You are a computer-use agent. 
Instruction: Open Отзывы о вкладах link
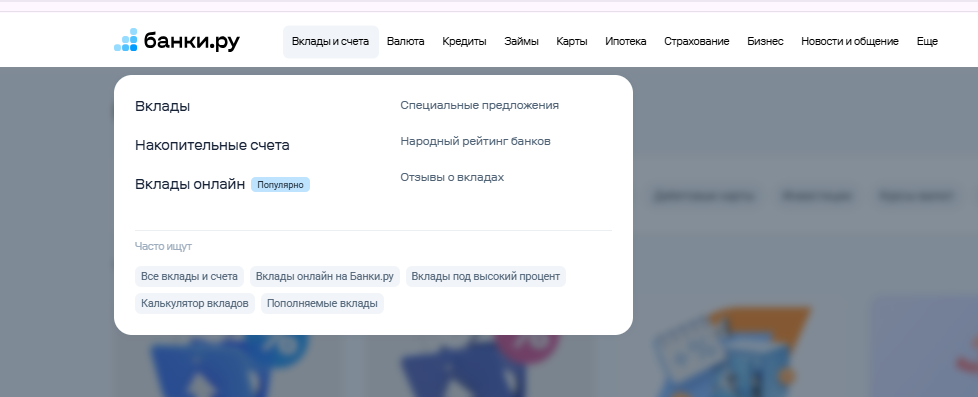pos(452,177)
